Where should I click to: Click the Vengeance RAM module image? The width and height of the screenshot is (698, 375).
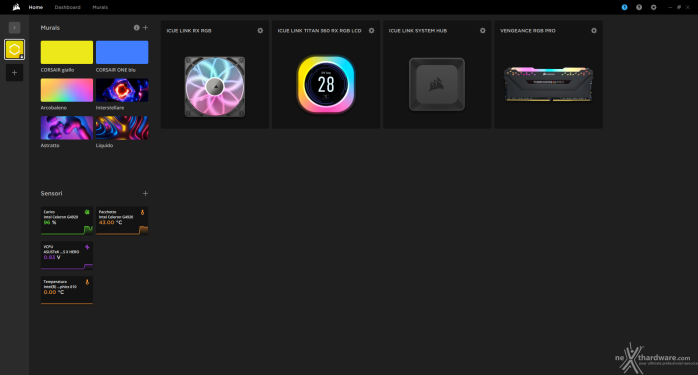(548, 84)
